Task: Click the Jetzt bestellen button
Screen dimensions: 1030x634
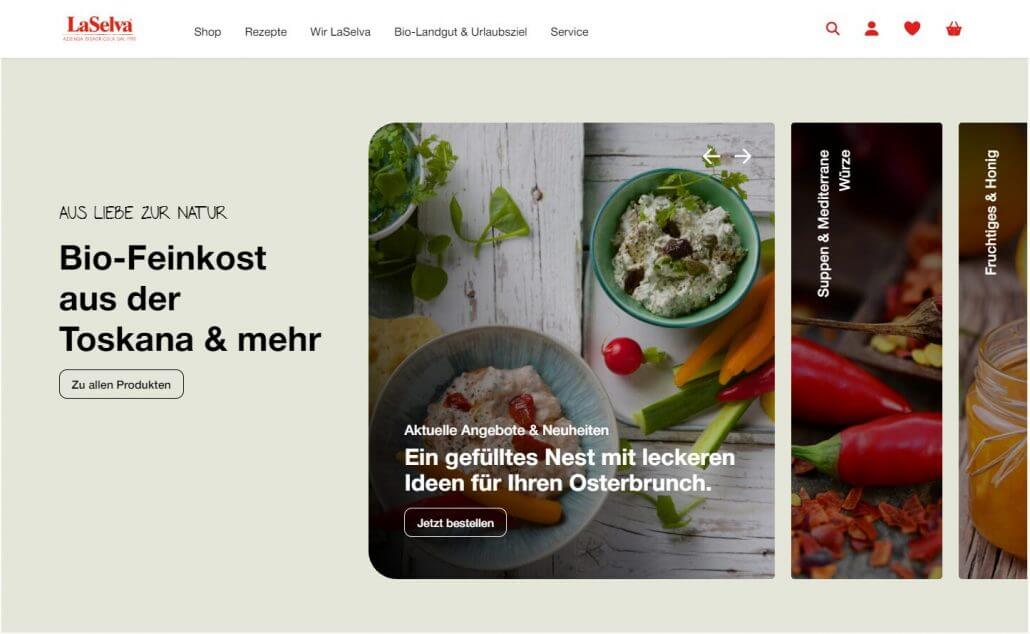Action: 455,523
